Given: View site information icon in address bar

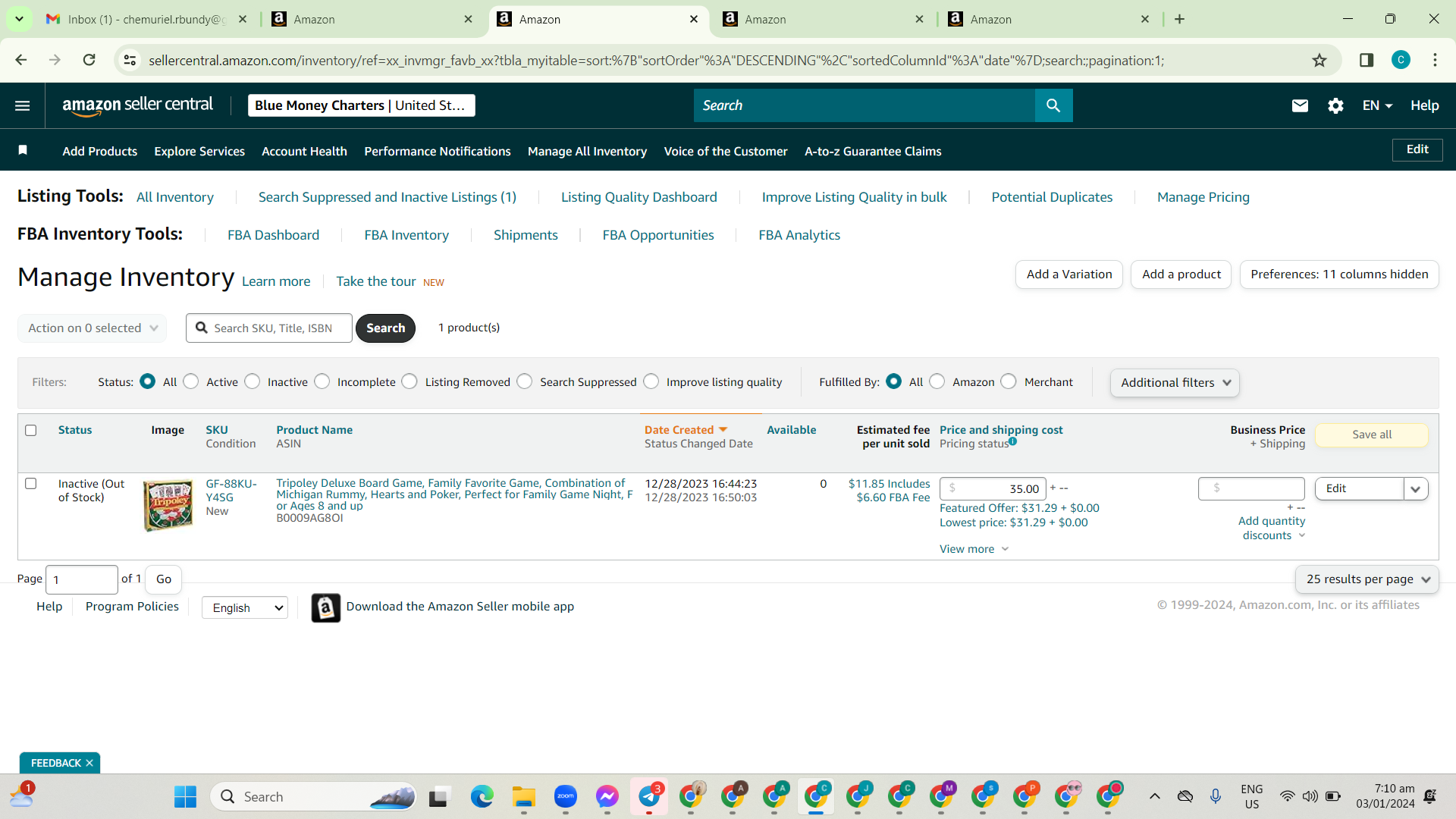Looking at the screenshot, I should (130, 60).
